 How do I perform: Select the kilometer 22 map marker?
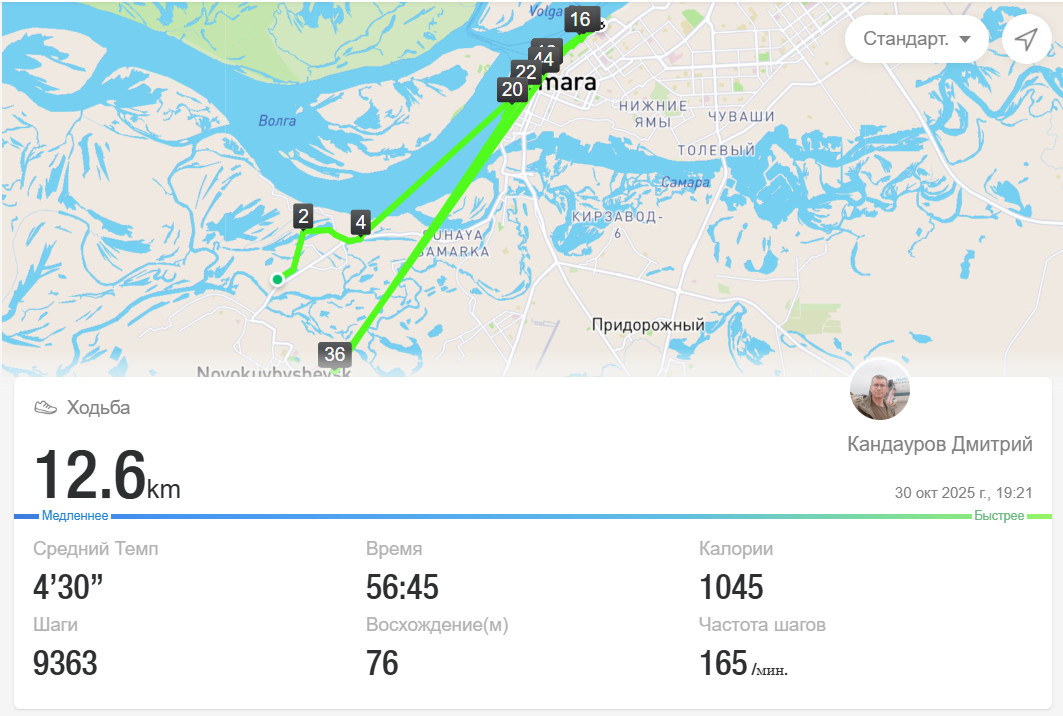click(526, 72)
